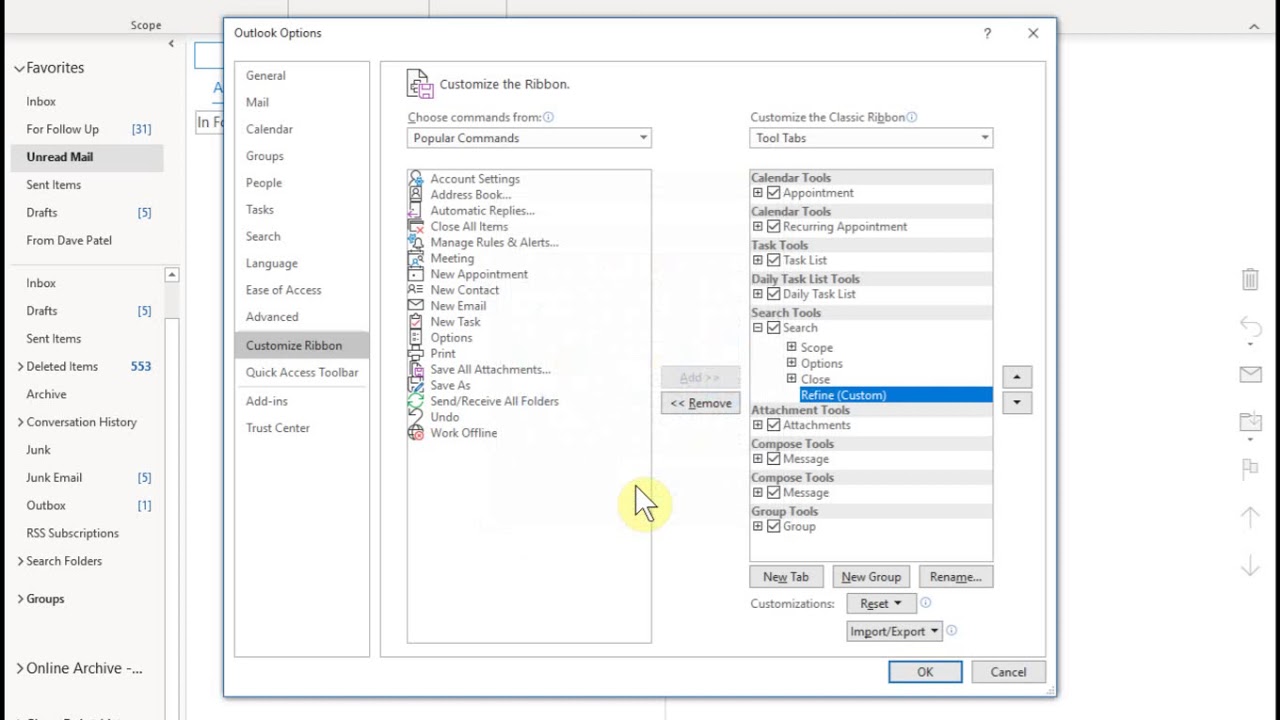Open the Advanced options page

(x=272, y=317)
